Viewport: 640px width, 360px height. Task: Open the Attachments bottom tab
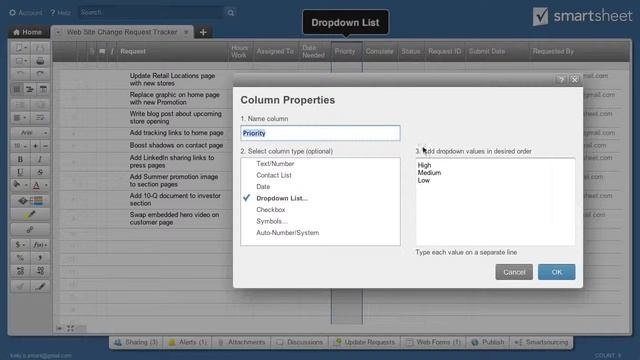(x=241, y=342)
